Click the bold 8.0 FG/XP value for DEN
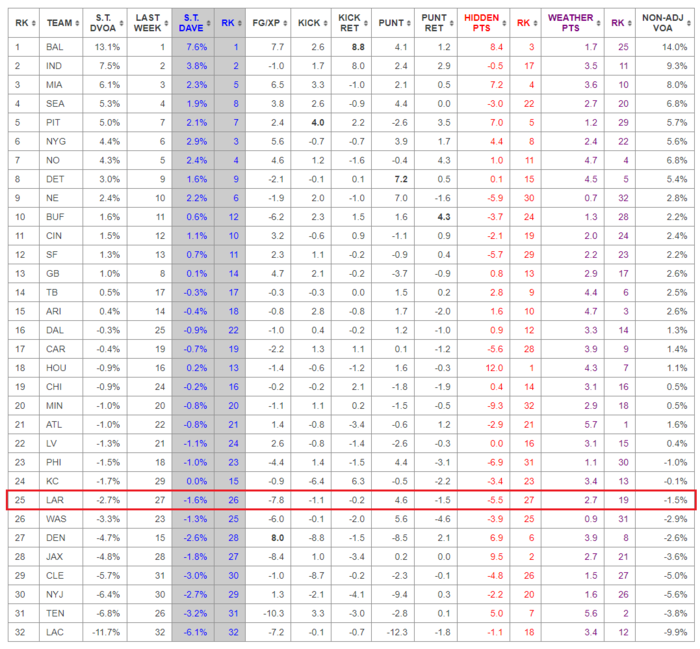The width and height of the screenshot is (700, 649). click(x=278, y=538)
